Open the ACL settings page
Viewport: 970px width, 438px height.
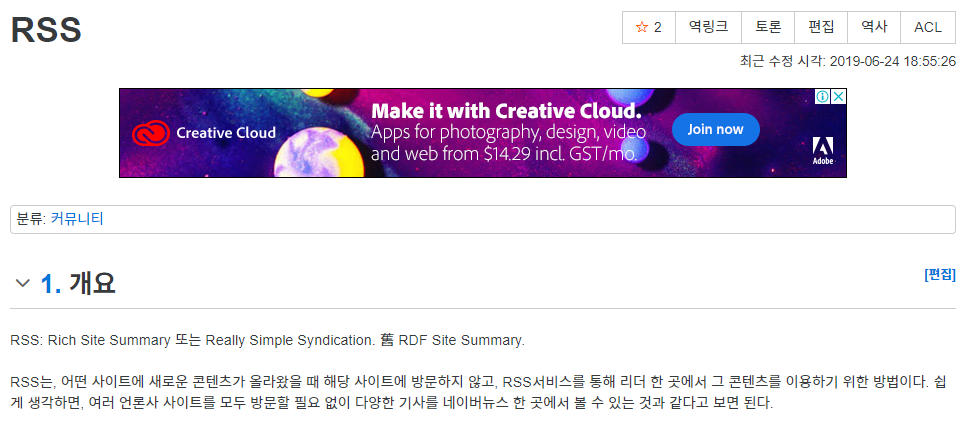coord(928,27)
